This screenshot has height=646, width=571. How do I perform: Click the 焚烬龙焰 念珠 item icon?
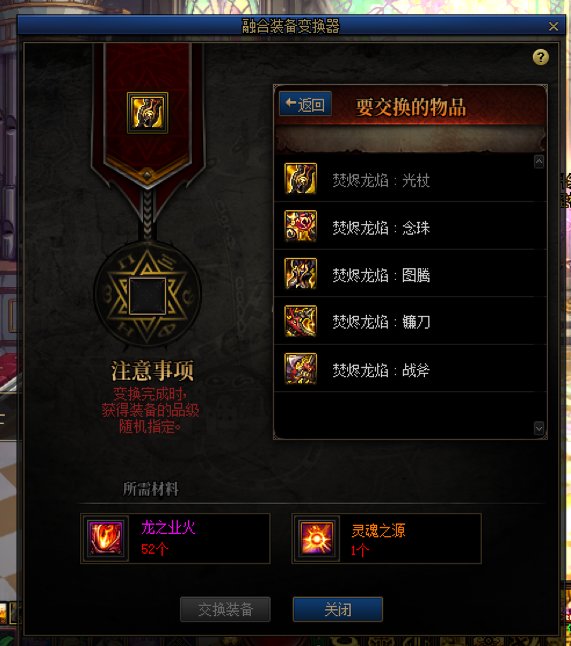[300, 226]
